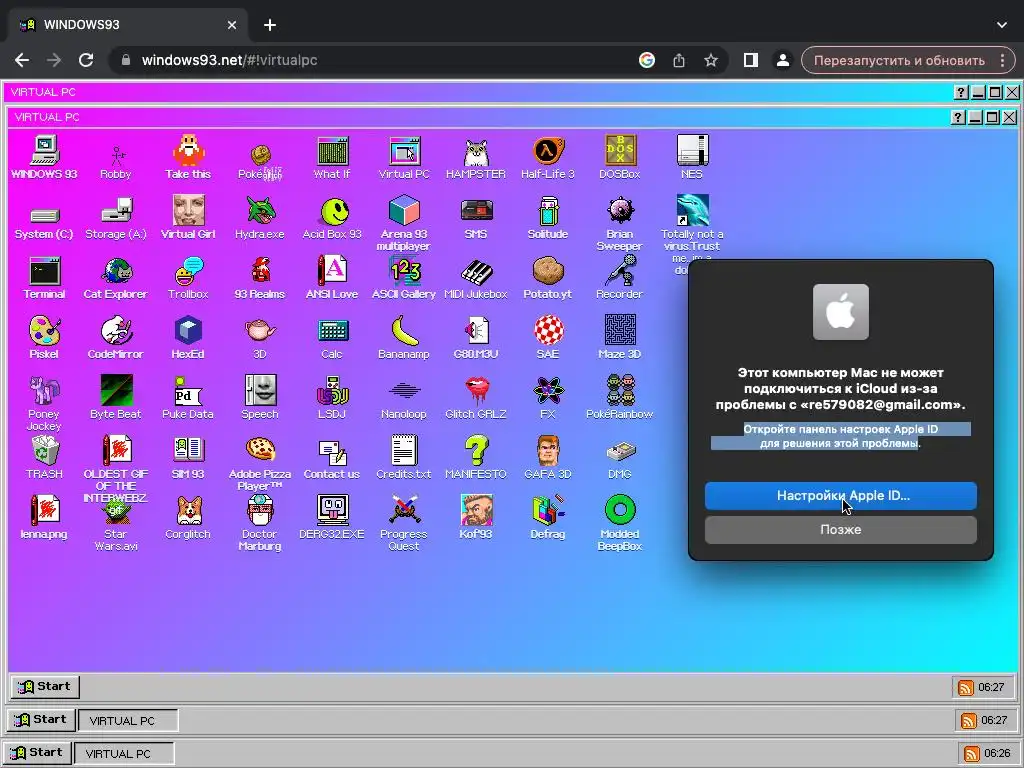Viewport: 1024px width, 768px height.
Task: Expand the tab search chevron
Action: [x=1002, y=25]
